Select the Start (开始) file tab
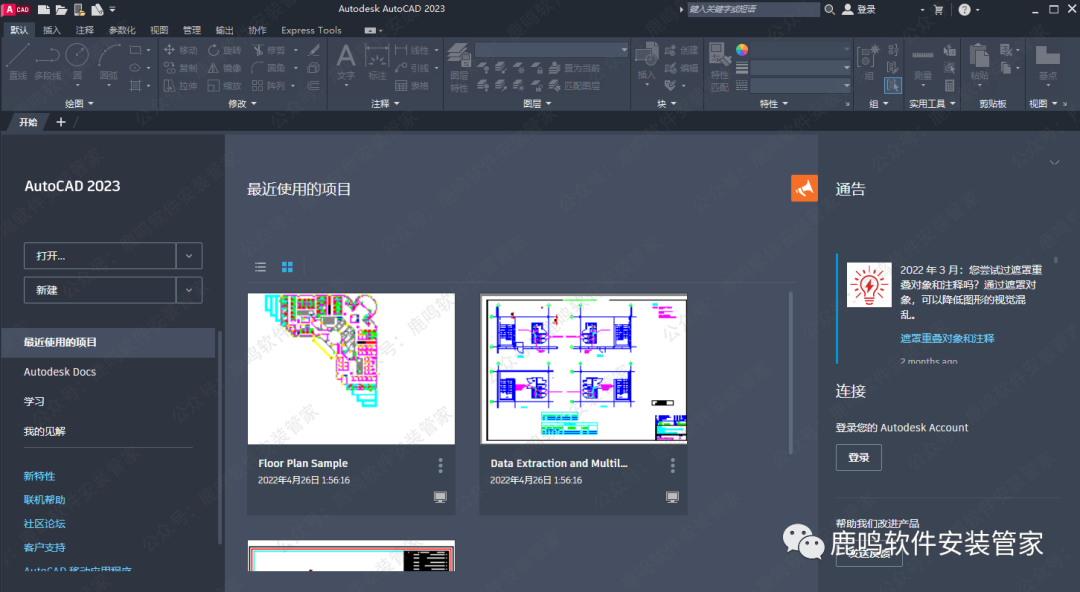 [28, 122]
